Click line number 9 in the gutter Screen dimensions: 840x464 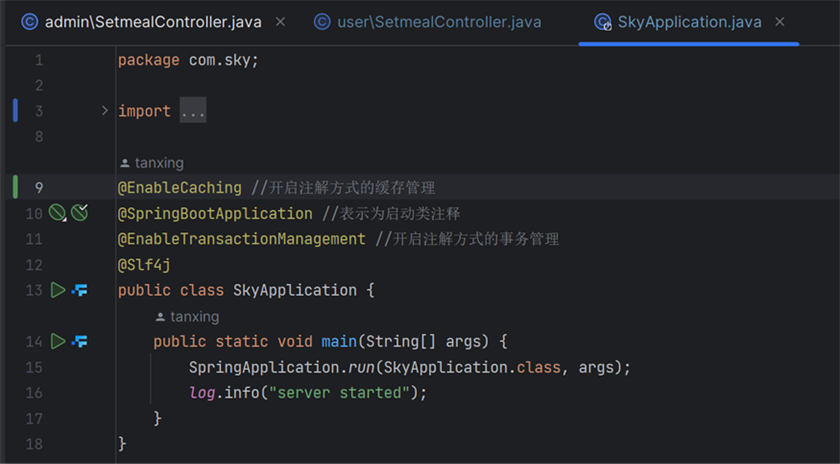click(x=39, y=188)
